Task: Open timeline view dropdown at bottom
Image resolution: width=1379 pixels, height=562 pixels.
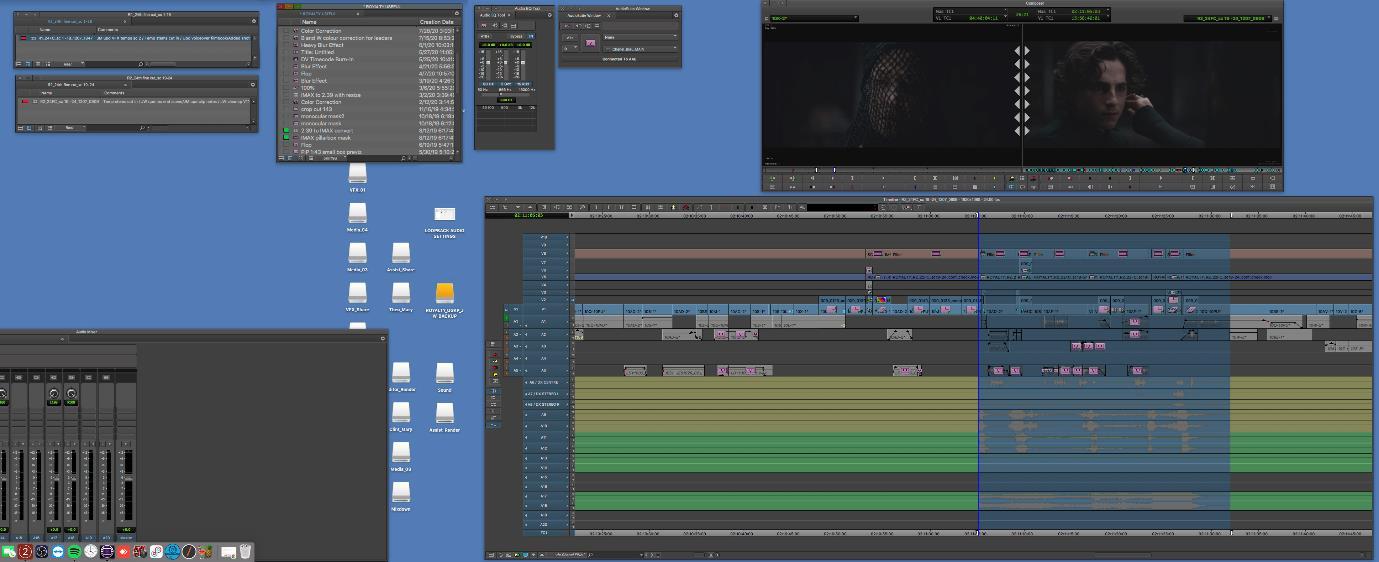Action: [x=570, y=555]
